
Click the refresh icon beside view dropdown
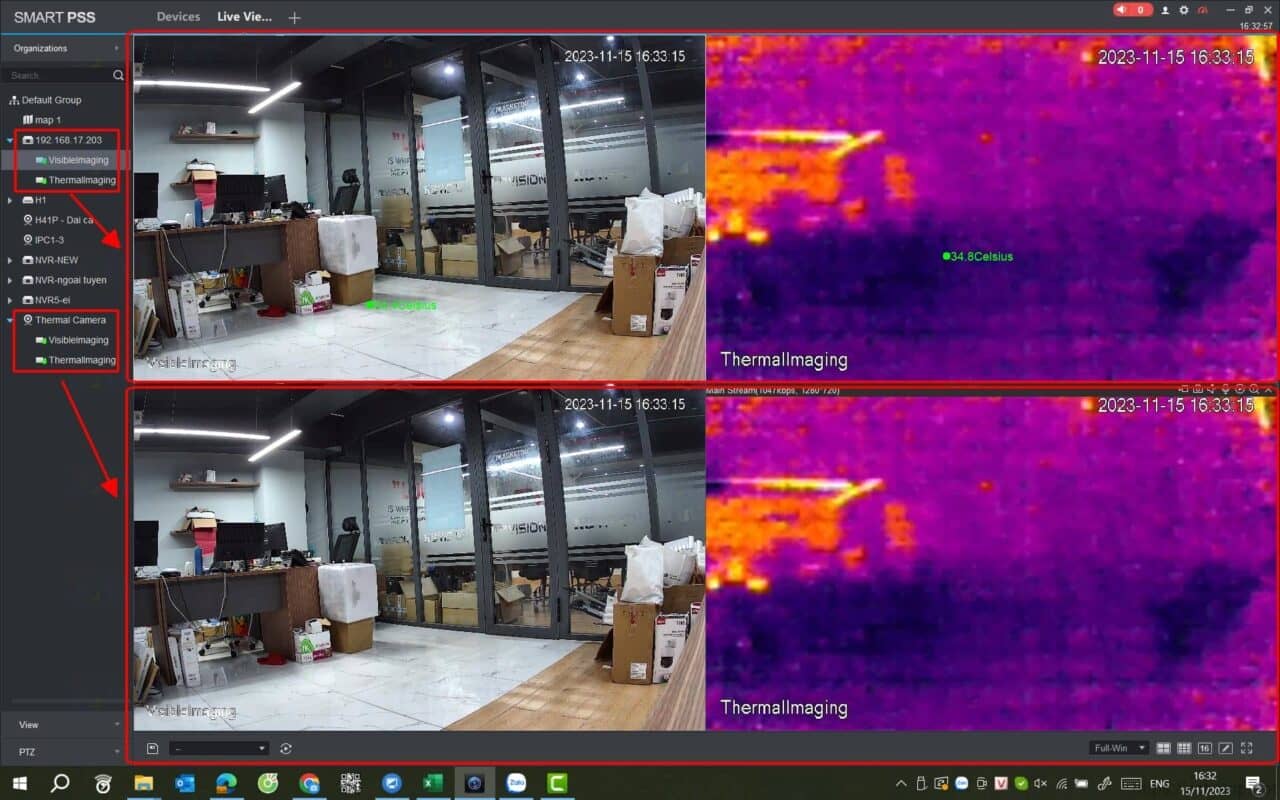(x=286, y=748)
